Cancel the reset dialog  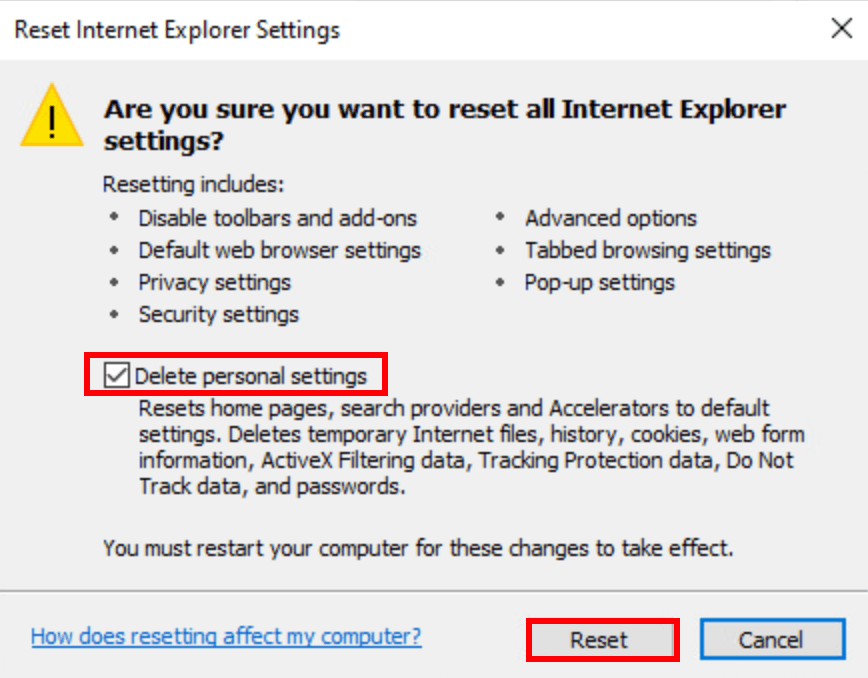[x=770, y=640]
